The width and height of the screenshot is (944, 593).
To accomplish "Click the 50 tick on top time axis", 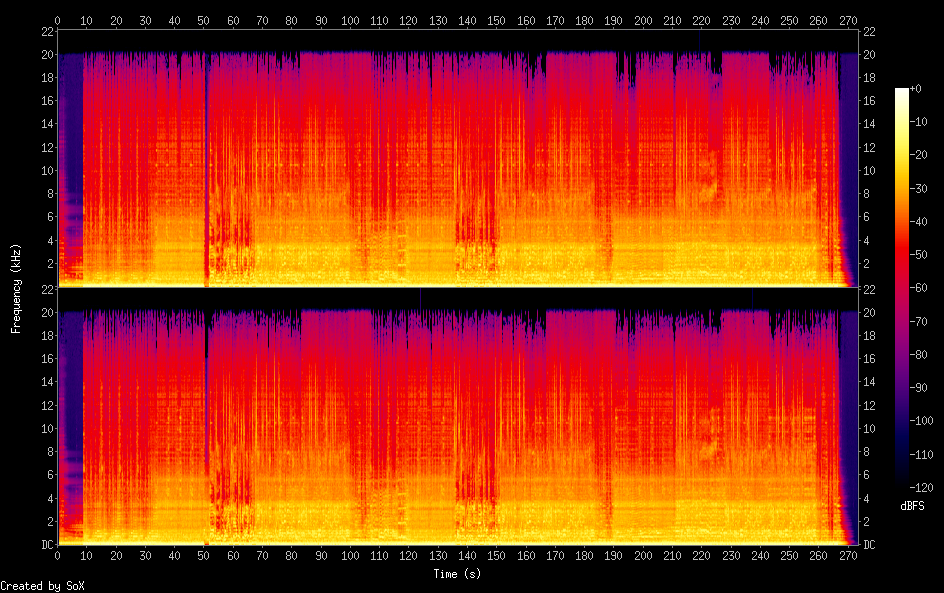I will point(204,20).
